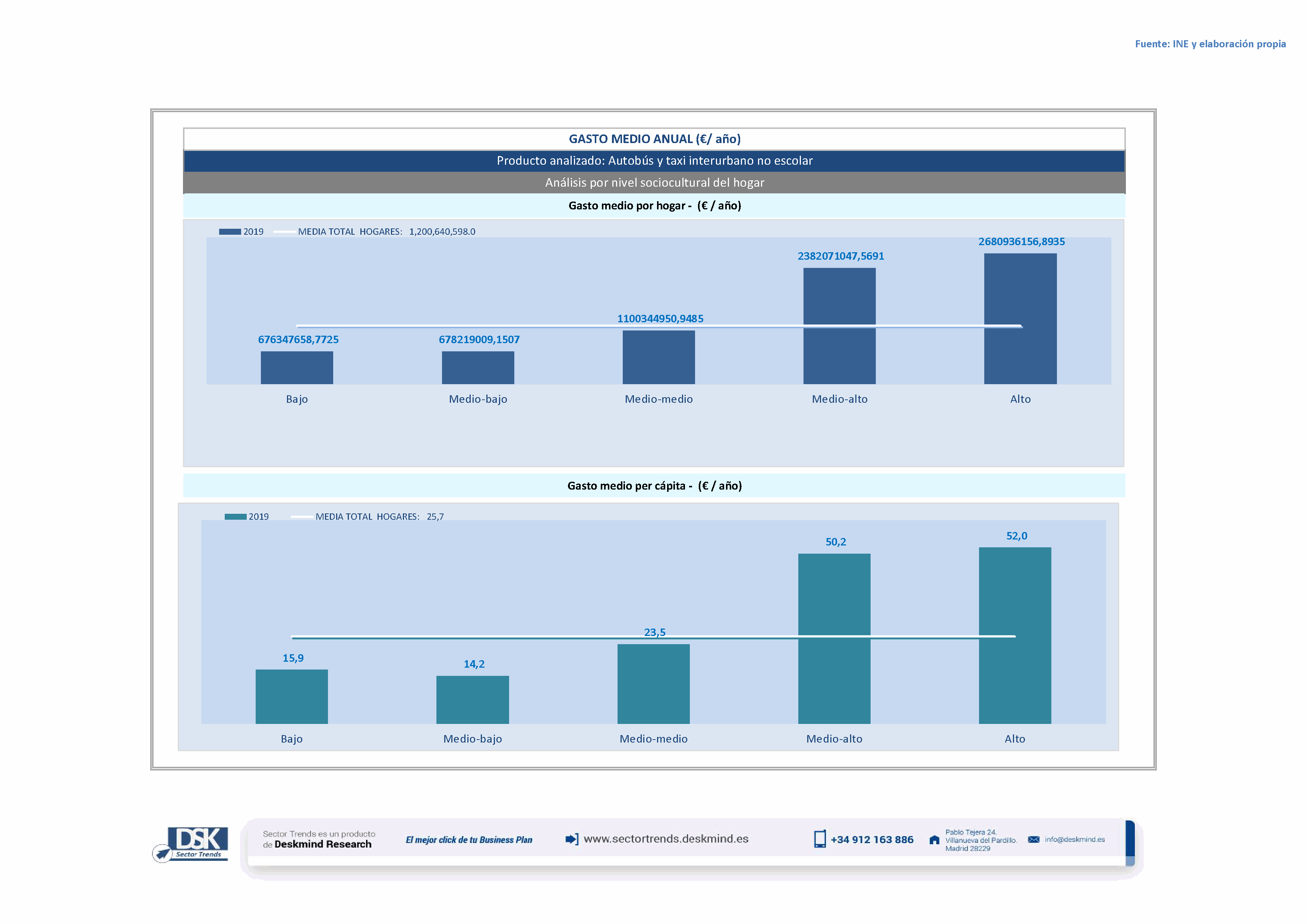Click the arrow icon beside website address
Image resolution: width=1307 pixels, height=924 pixels.
coord(572,839)
